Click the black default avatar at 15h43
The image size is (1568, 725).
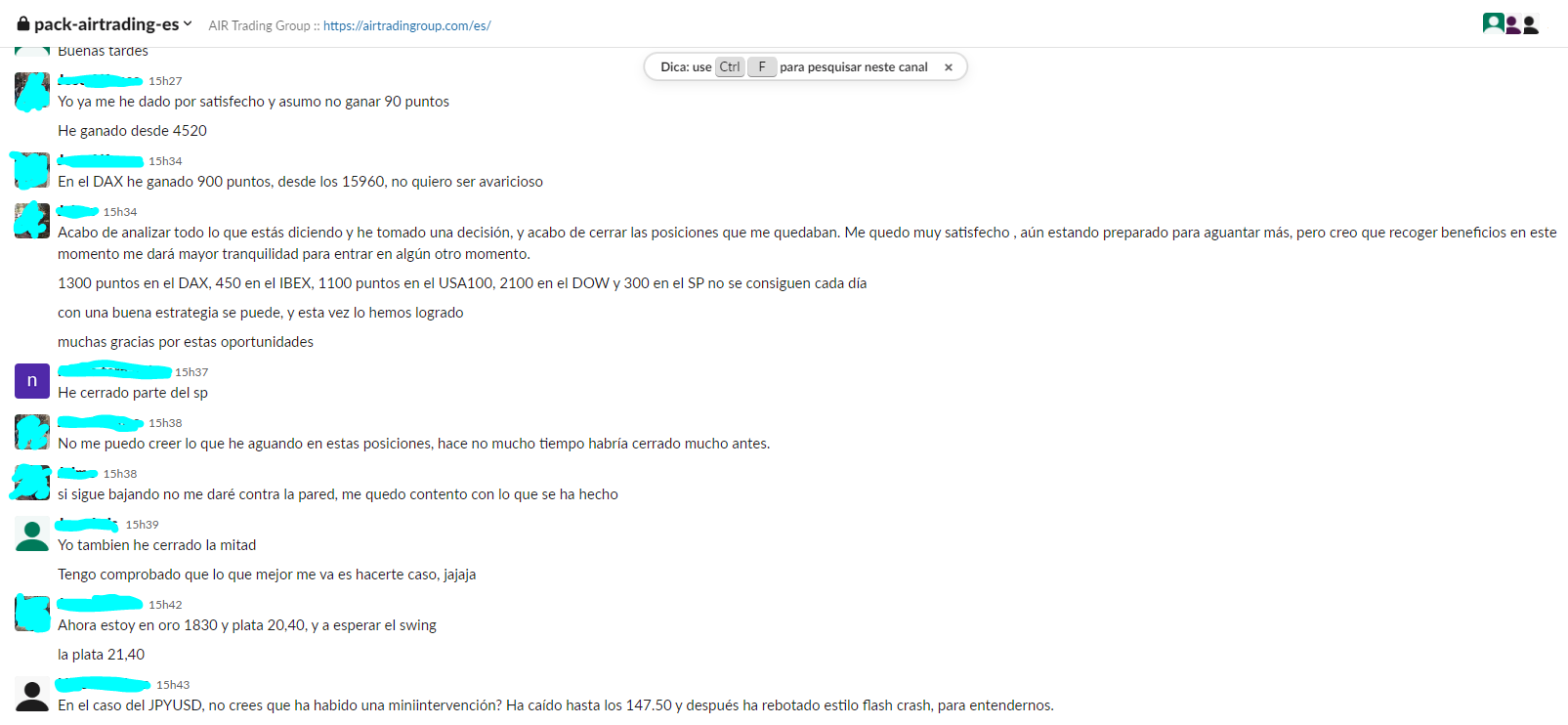pos(32,694)
